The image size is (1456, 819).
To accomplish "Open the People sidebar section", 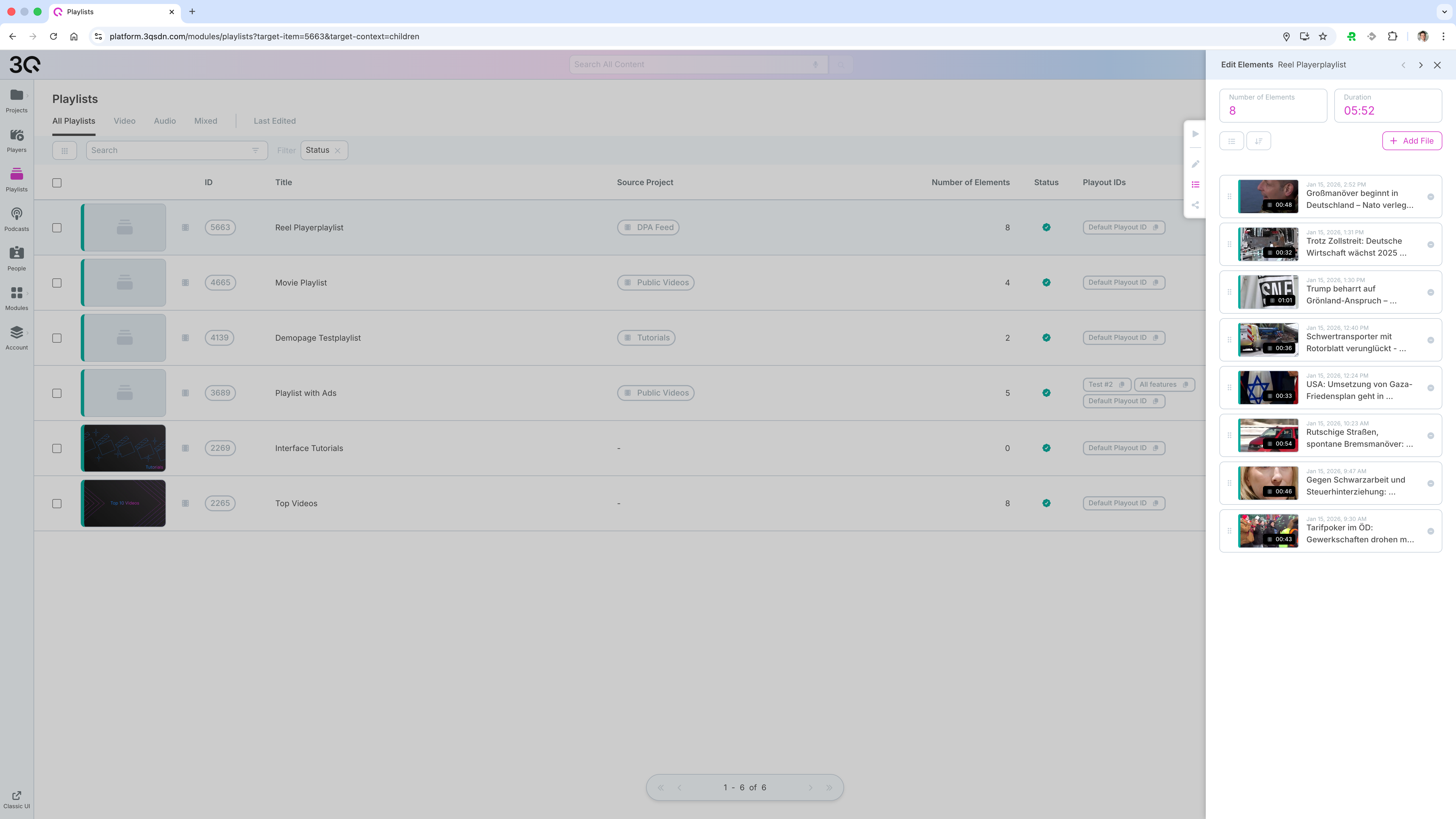I will pyautogui.click(x=16, y=258).
